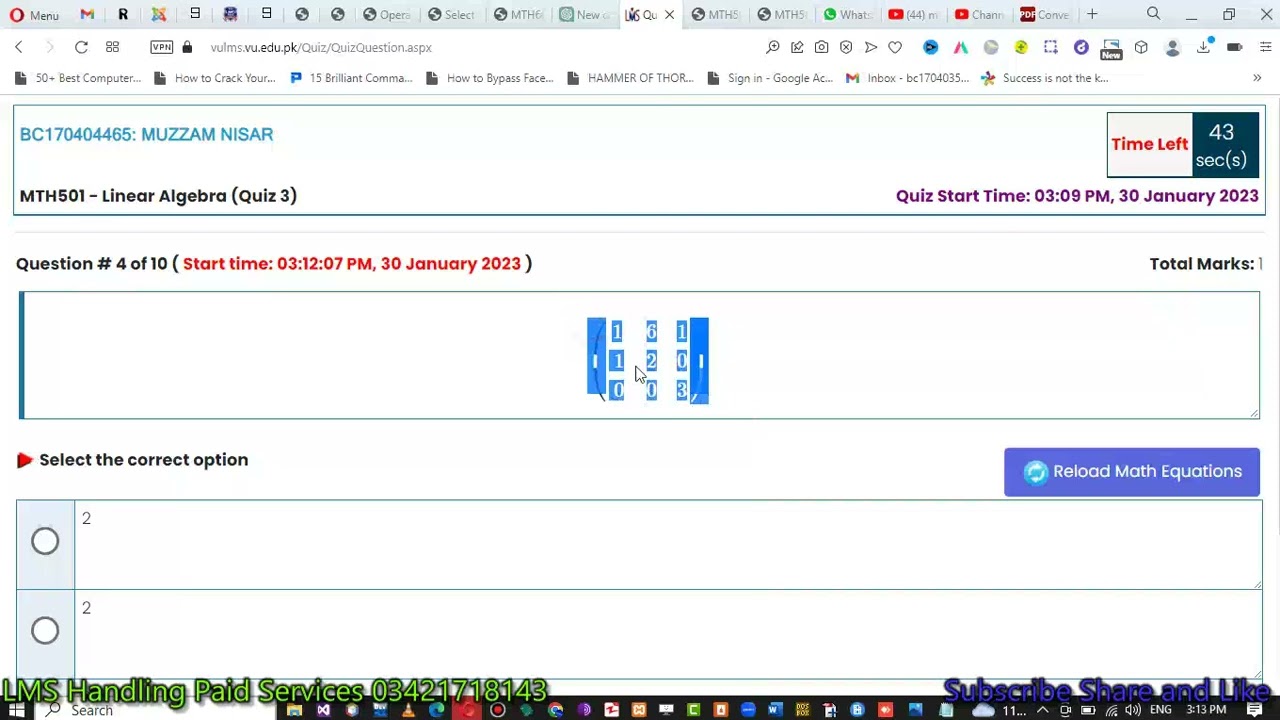Click the student name MUZZAM NISAR
This screenshot has width=1280, height=720.
click(207, 134)
